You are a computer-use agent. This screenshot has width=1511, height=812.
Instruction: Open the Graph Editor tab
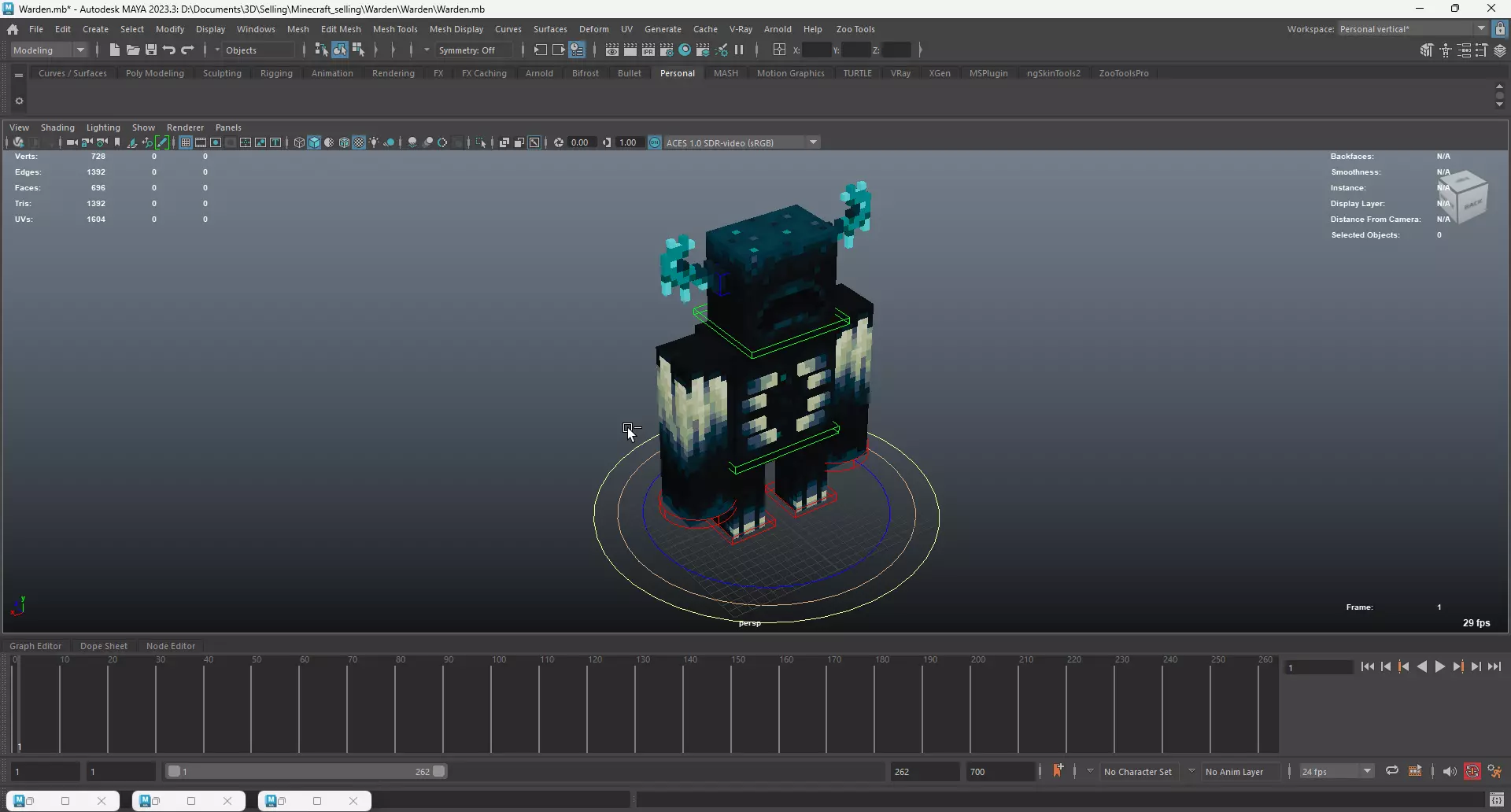tap(35, 646)
